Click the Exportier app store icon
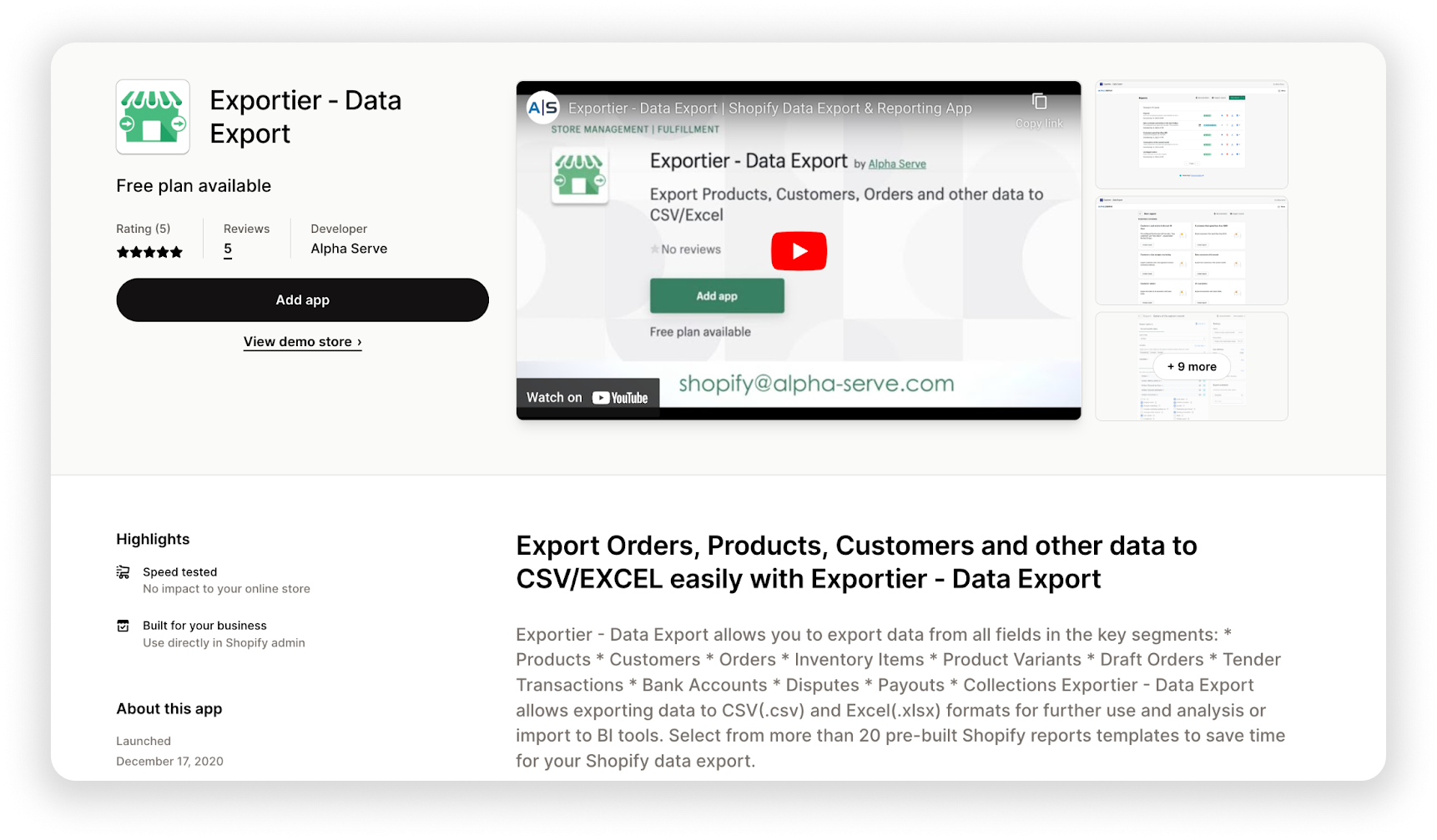1437x840 pixels. [153, 117]
